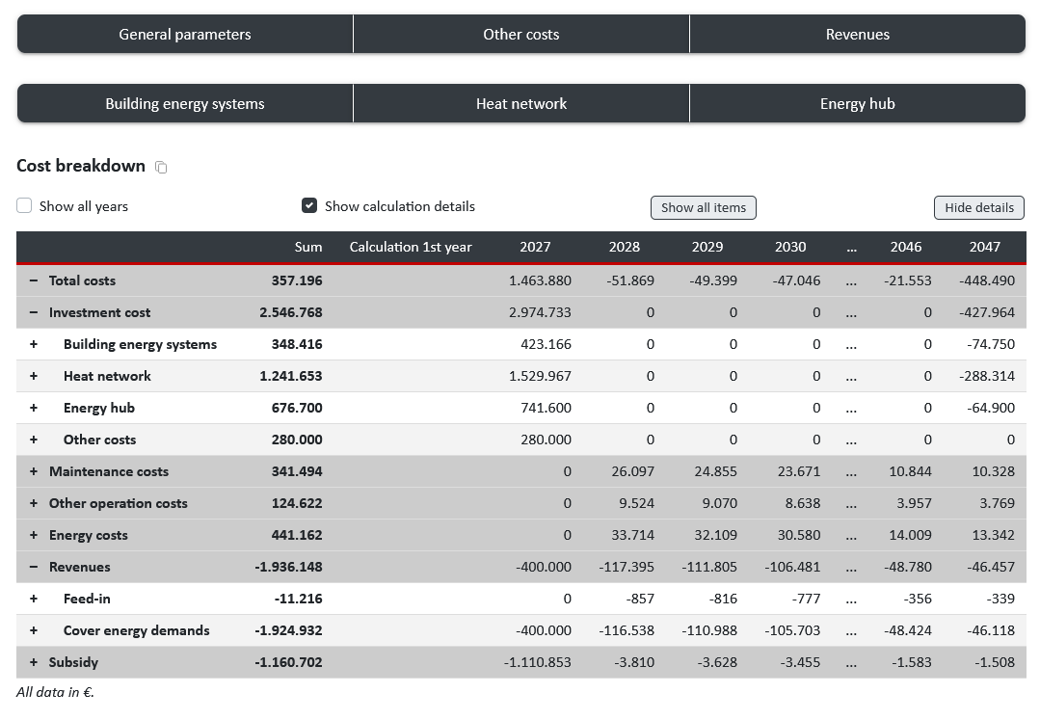
Task: Select Other costs sum 280.000
Action: tap(296, 440)
